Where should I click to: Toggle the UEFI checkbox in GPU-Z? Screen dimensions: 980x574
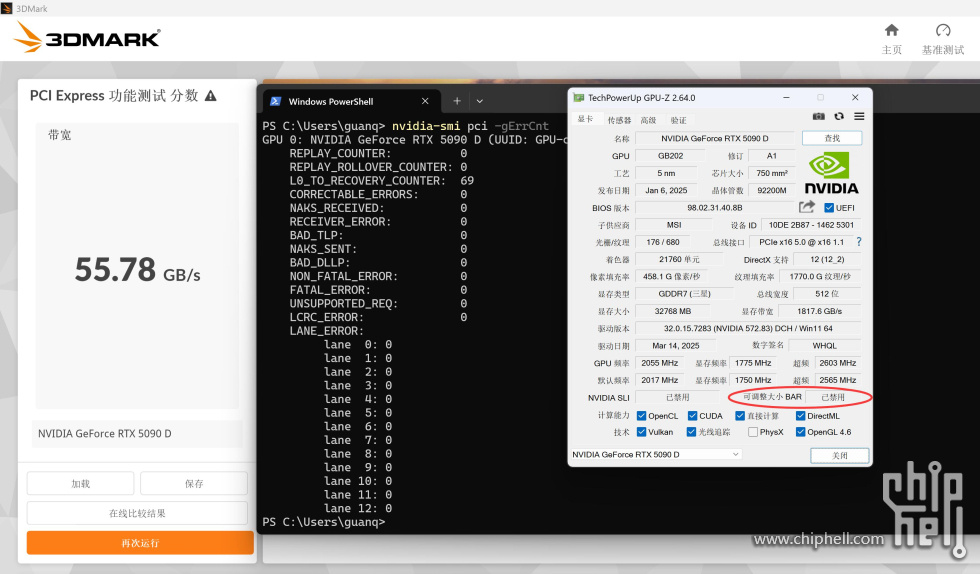point(829,208)
